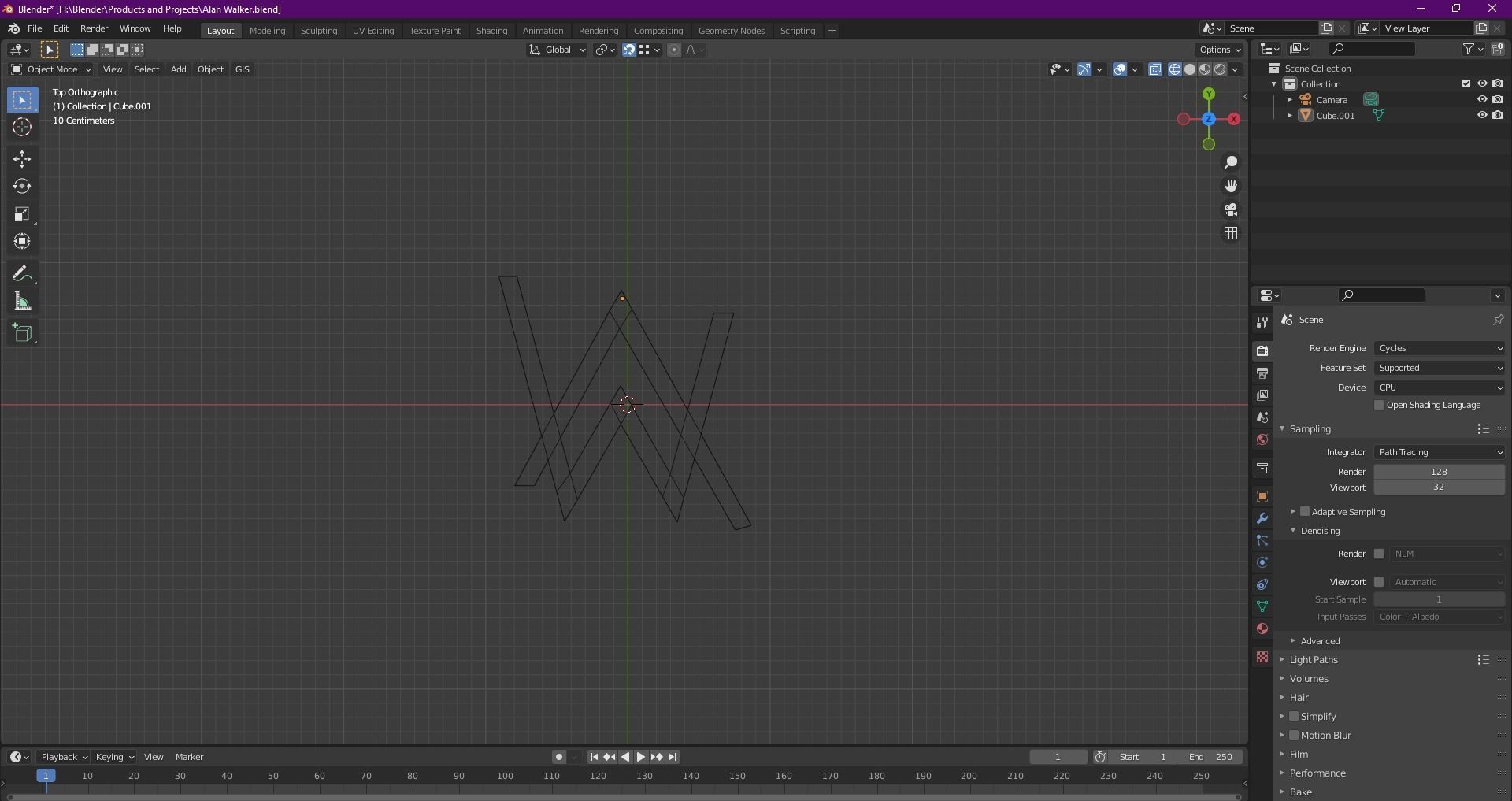
Task: Switch to the Geometry Nodes workspace tab
Action: point(731,31)
